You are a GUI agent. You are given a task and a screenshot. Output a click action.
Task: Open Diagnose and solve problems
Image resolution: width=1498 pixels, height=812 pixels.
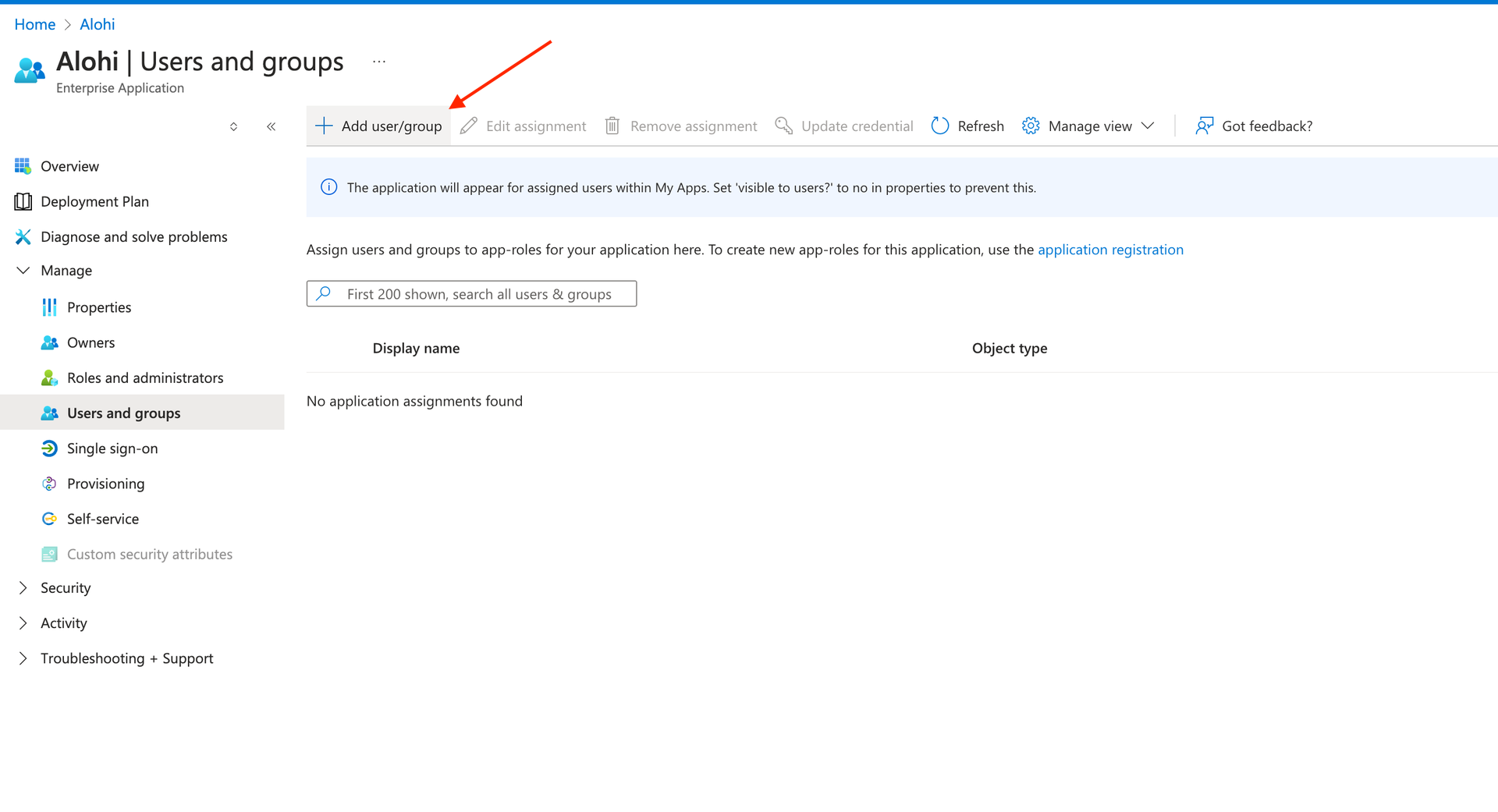134,236
